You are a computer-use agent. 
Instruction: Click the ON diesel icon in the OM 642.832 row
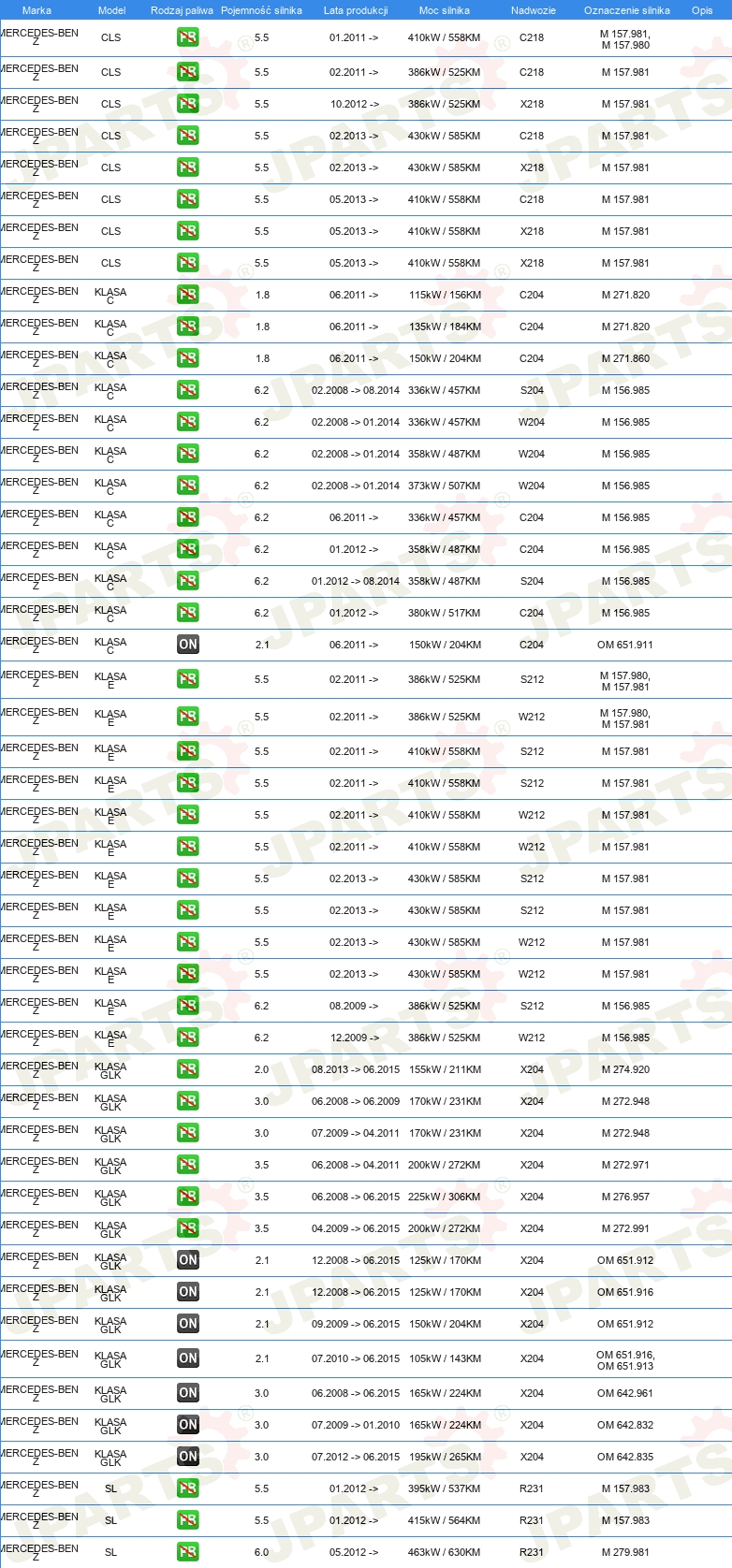click(x=188, y=1425)
